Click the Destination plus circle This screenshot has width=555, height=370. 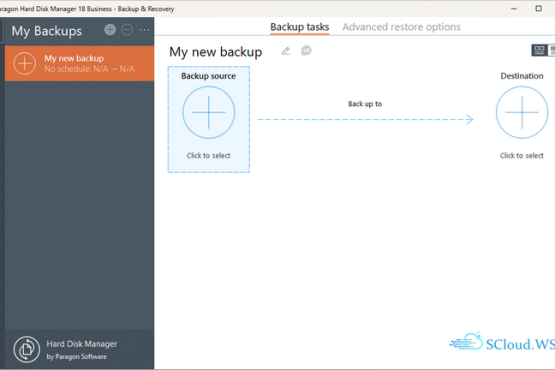point(522,112)
